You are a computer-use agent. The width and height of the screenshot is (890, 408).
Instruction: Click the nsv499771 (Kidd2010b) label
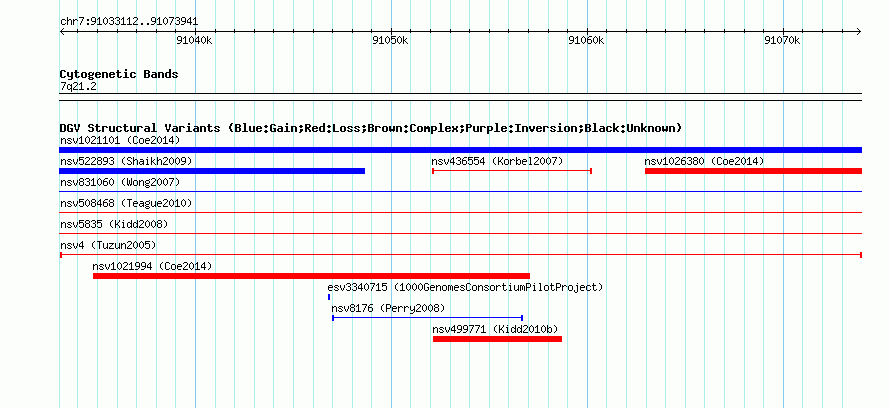(x=496, y=329)
